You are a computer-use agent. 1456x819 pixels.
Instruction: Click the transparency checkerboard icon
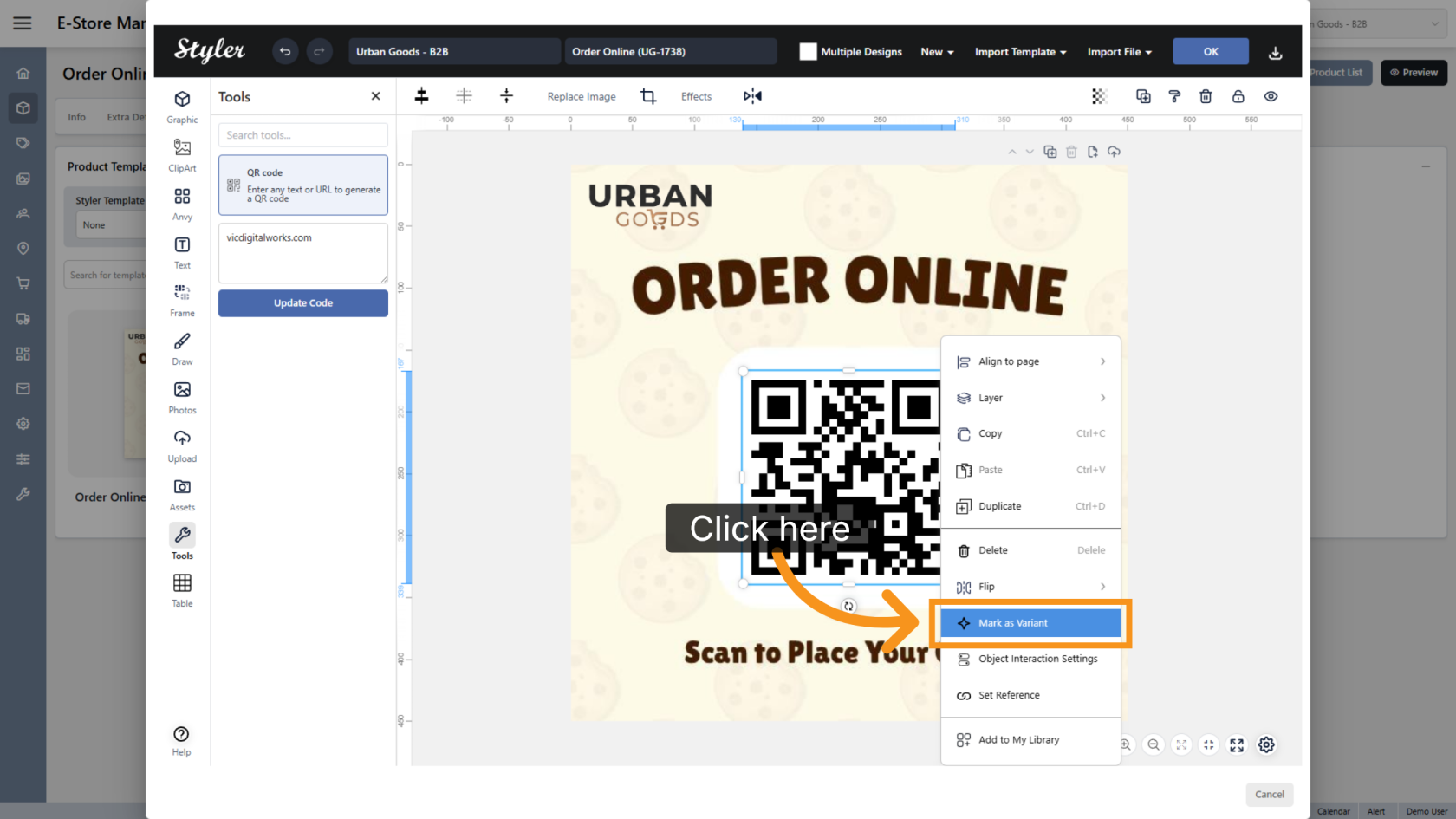[1100, 96]
